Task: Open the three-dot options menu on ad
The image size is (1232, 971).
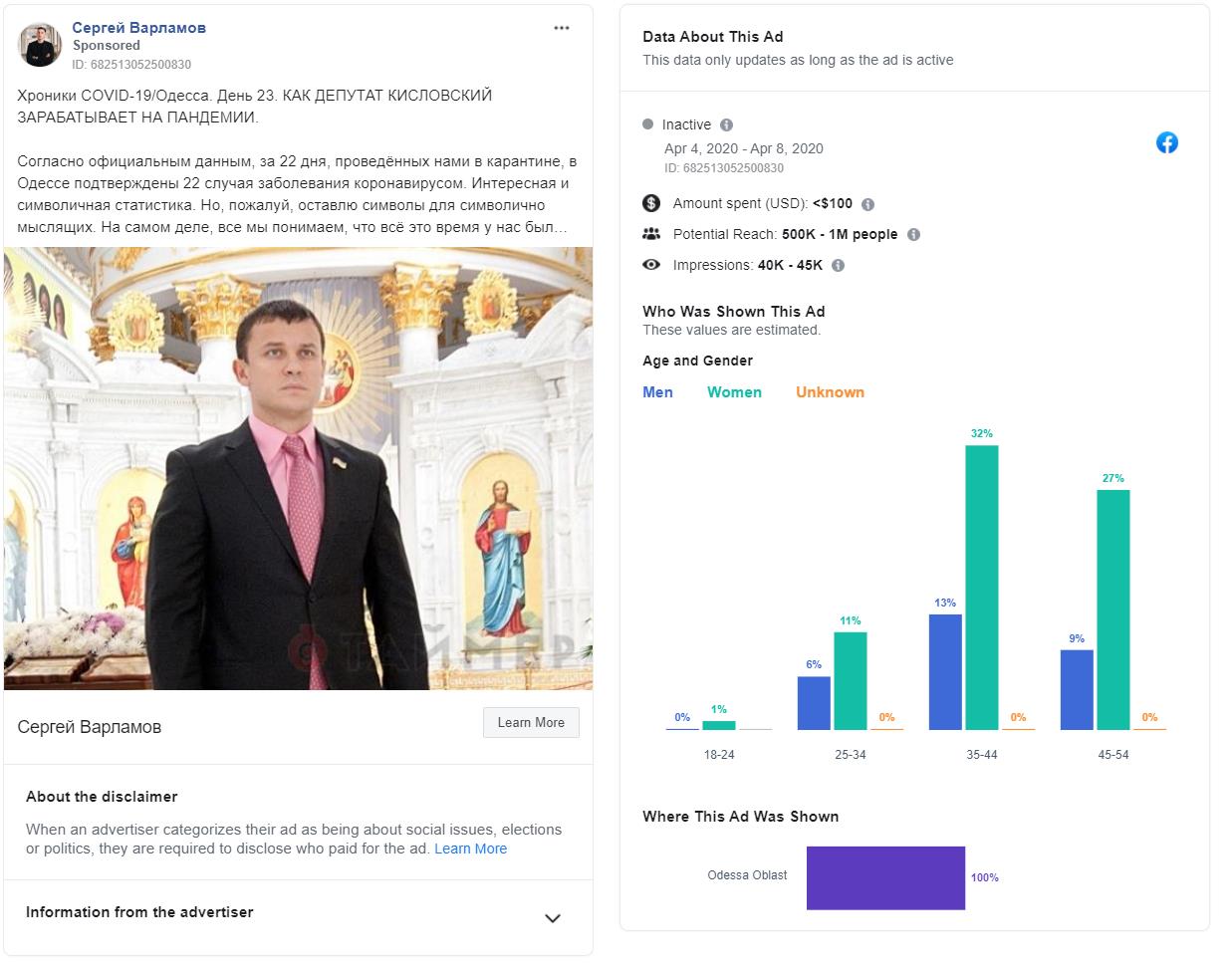Action: [x=562, y=28]
